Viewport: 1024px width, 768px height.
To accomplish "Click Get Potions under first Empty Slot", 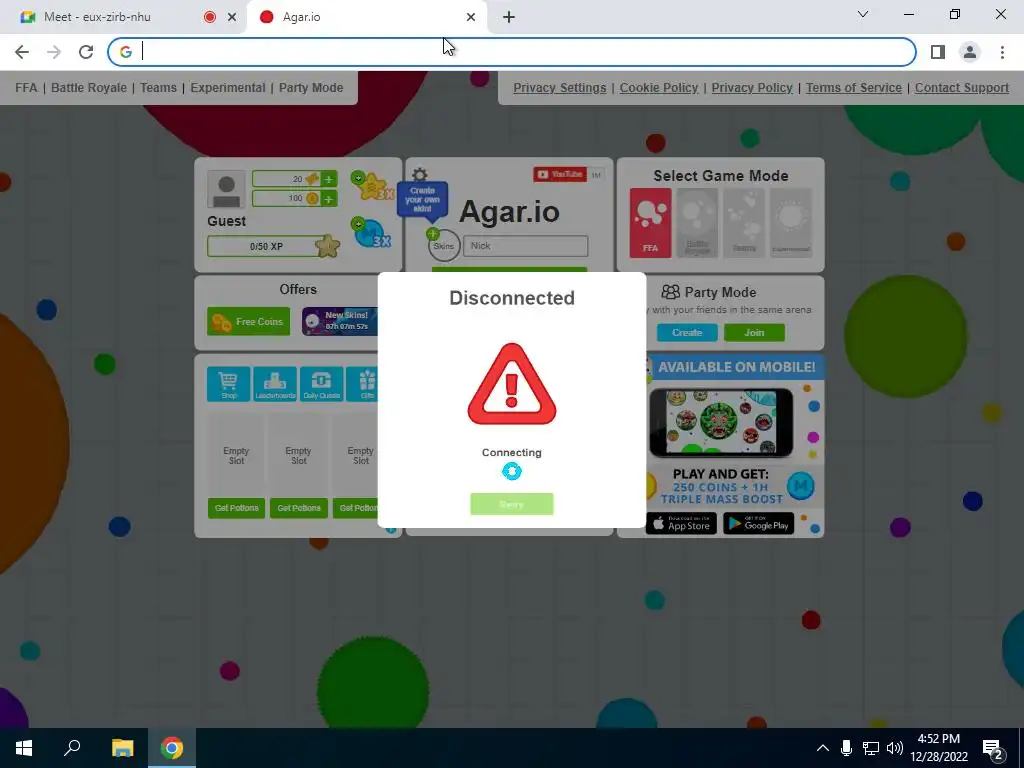I will [x=236, y=508].
